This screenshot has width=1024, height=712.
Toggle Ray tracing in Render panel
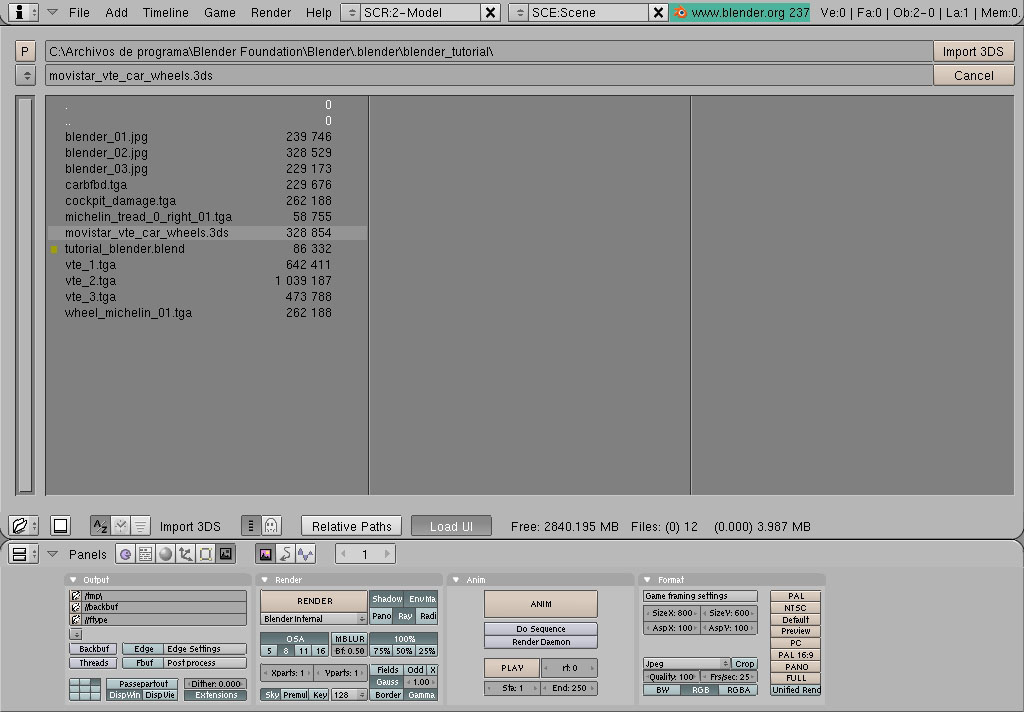tap(405, 617)
